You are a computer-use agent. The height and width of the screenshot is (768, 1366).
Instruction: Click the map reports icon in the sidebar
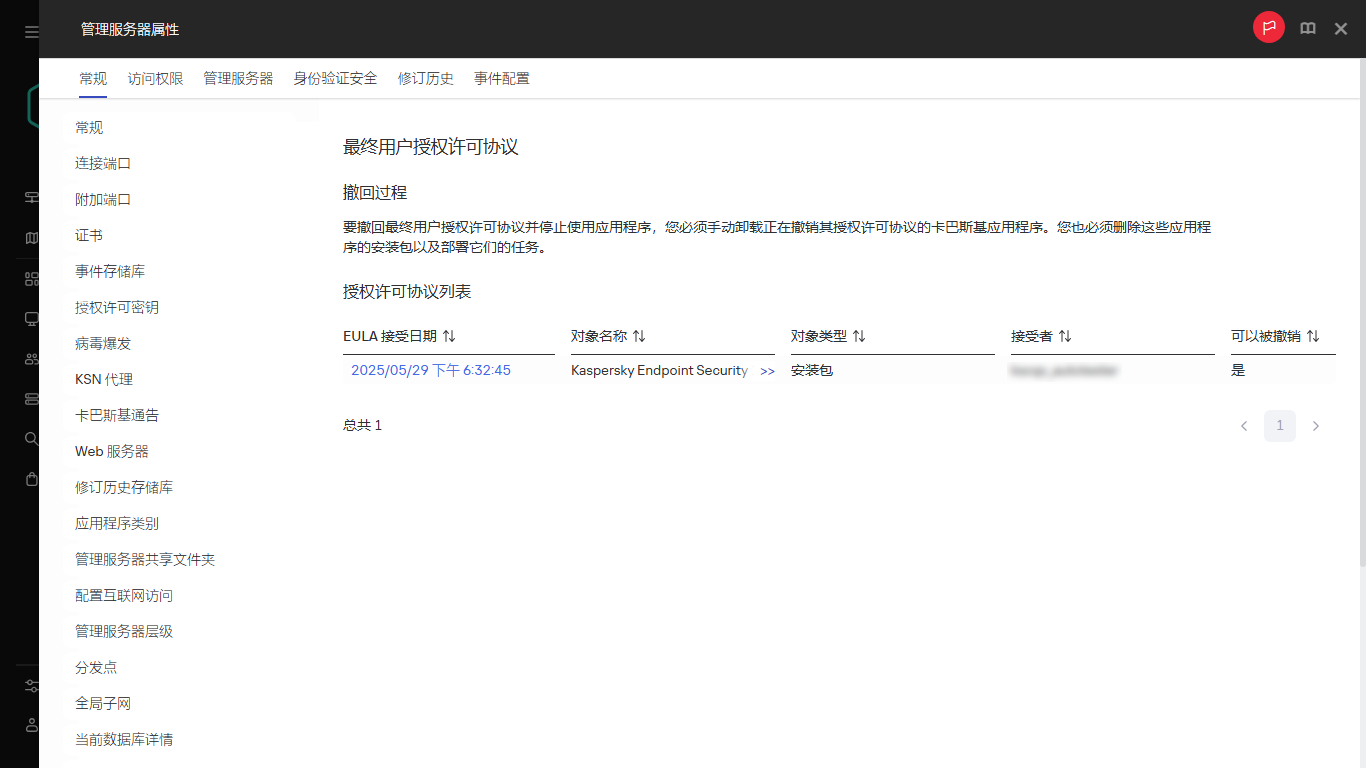30,237
